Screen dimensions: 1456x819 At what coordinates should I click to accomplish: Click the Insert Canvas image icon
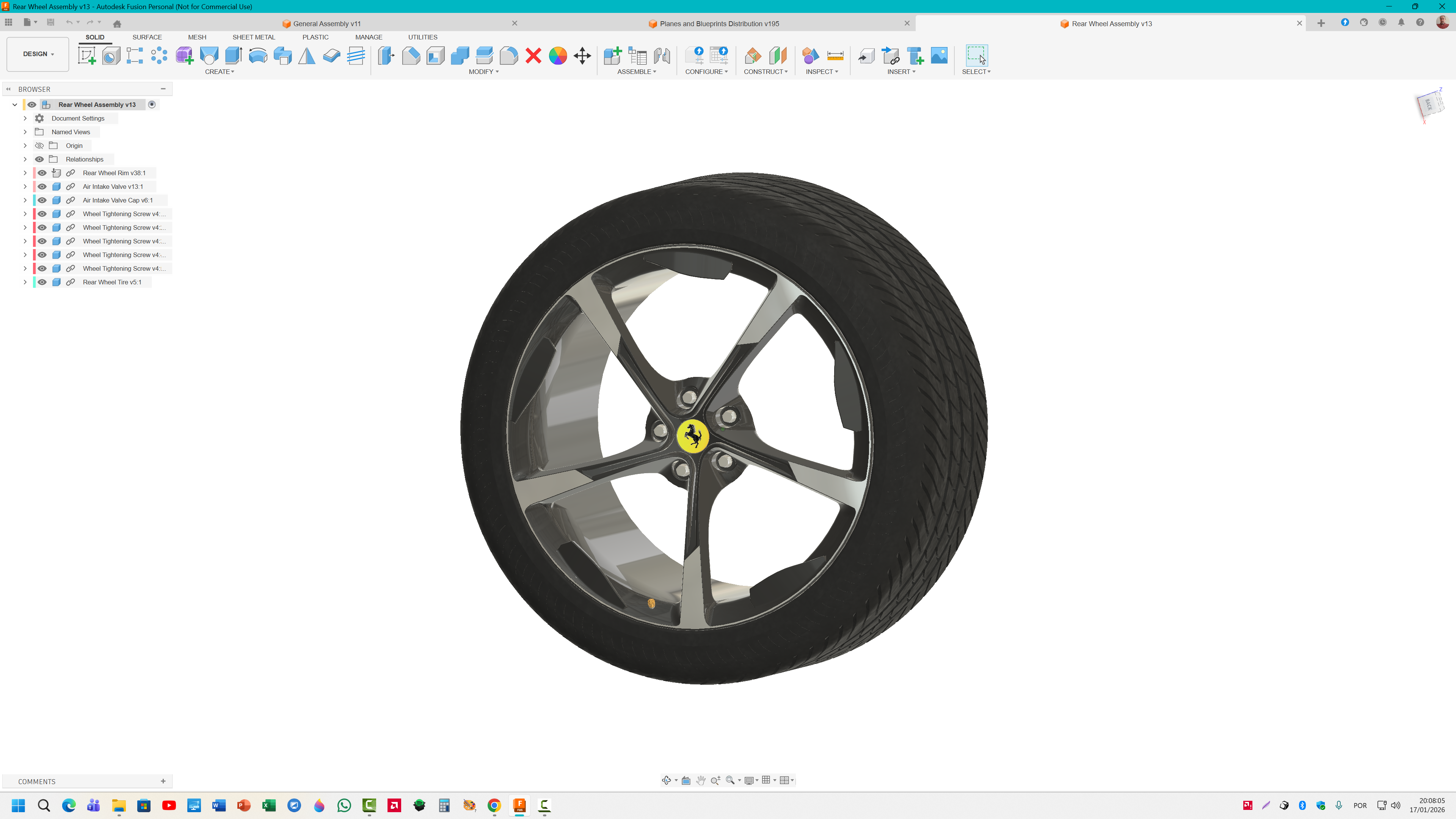click(939, 55)
